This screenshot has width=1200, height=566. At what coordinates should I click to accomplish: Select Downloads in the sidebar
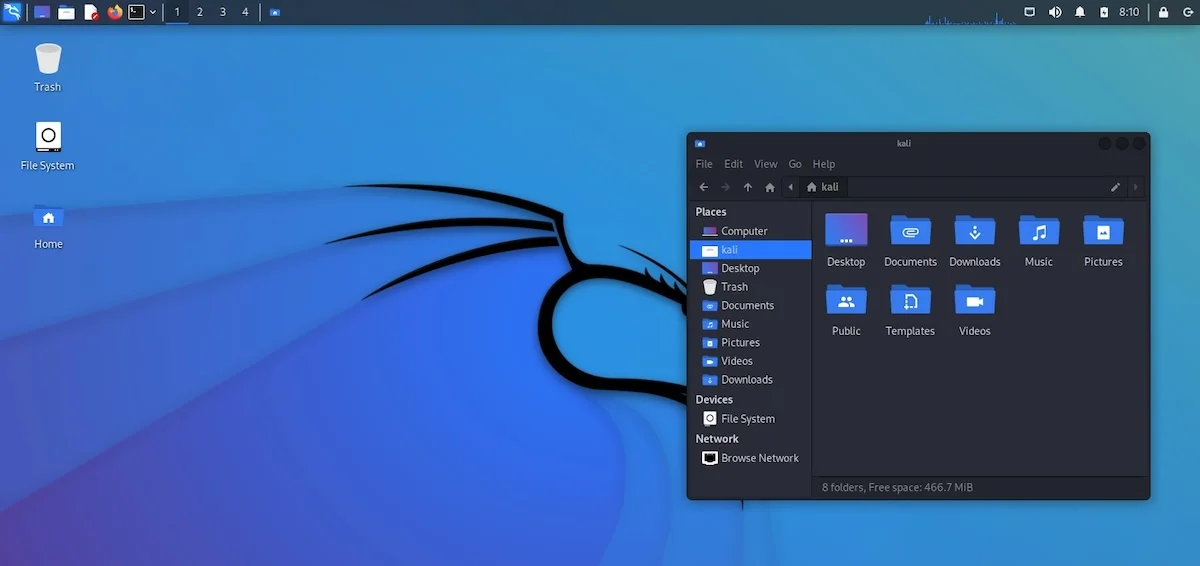(750, 380)
